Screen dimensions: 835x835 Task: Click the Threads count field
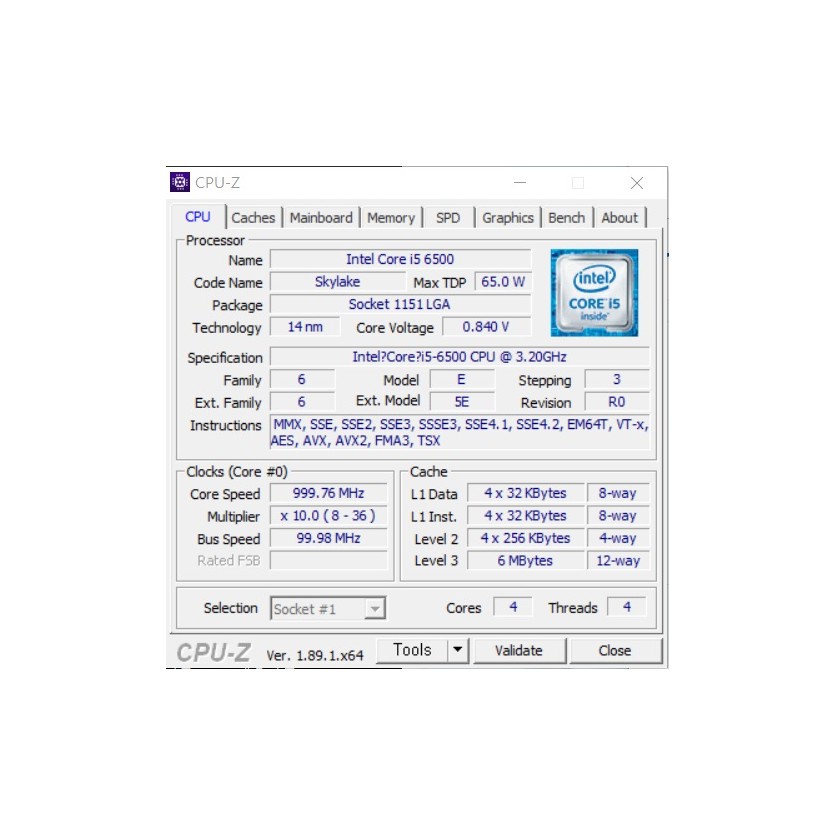pos(627,607)
